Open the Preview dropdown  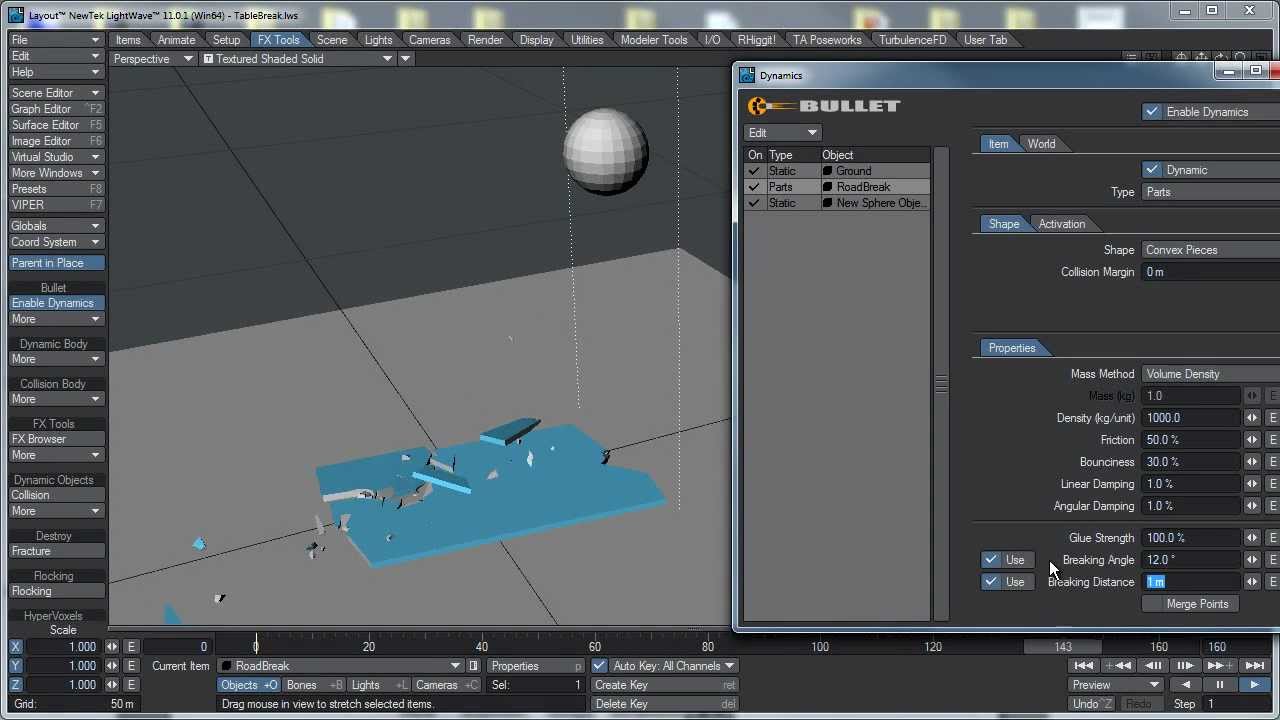1115,685
